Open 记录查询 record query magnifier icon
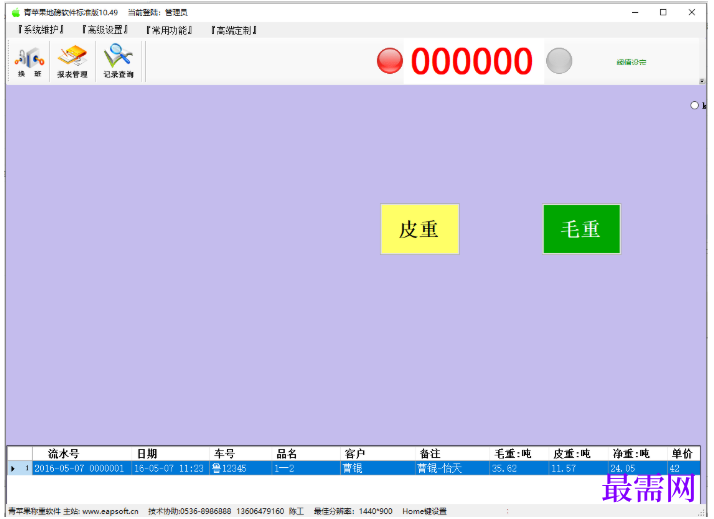The image size is (714, 519). 118,61
